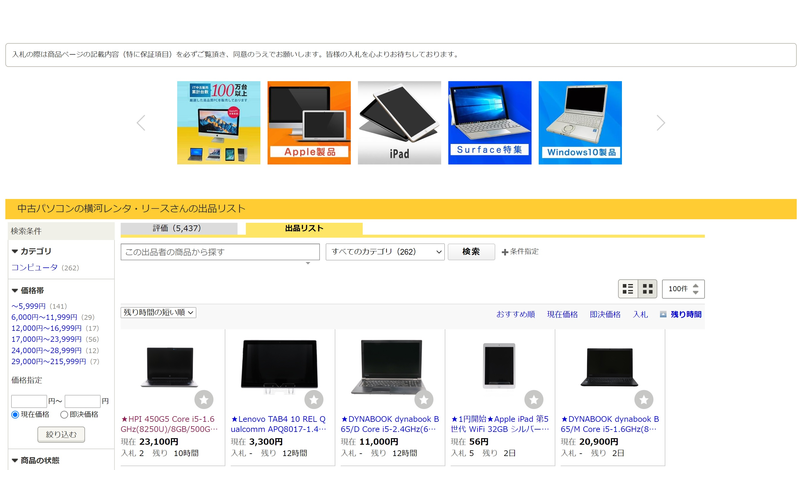View the HPI 450G5 laptop image
Viewport: 800px width, 500px height.
pyautogui.click(x=170, y=366)
